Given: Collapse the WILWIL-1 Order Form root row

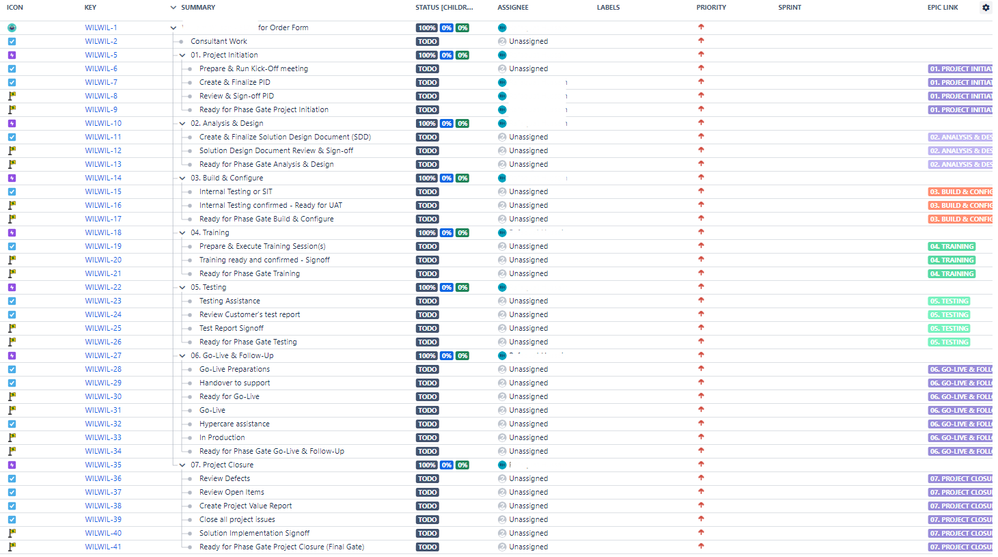Looking at the screenshot, I should click(173, 28).
